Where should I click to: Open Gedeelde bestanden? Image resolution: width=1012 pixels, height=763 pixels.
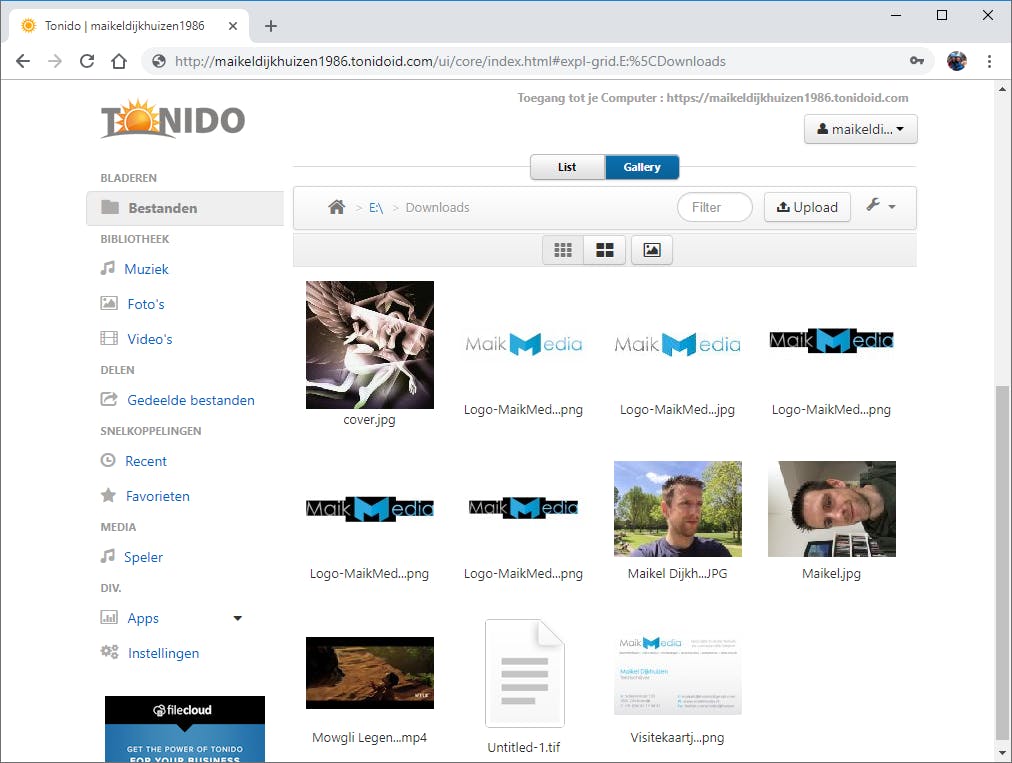click(x=190, y=400)
